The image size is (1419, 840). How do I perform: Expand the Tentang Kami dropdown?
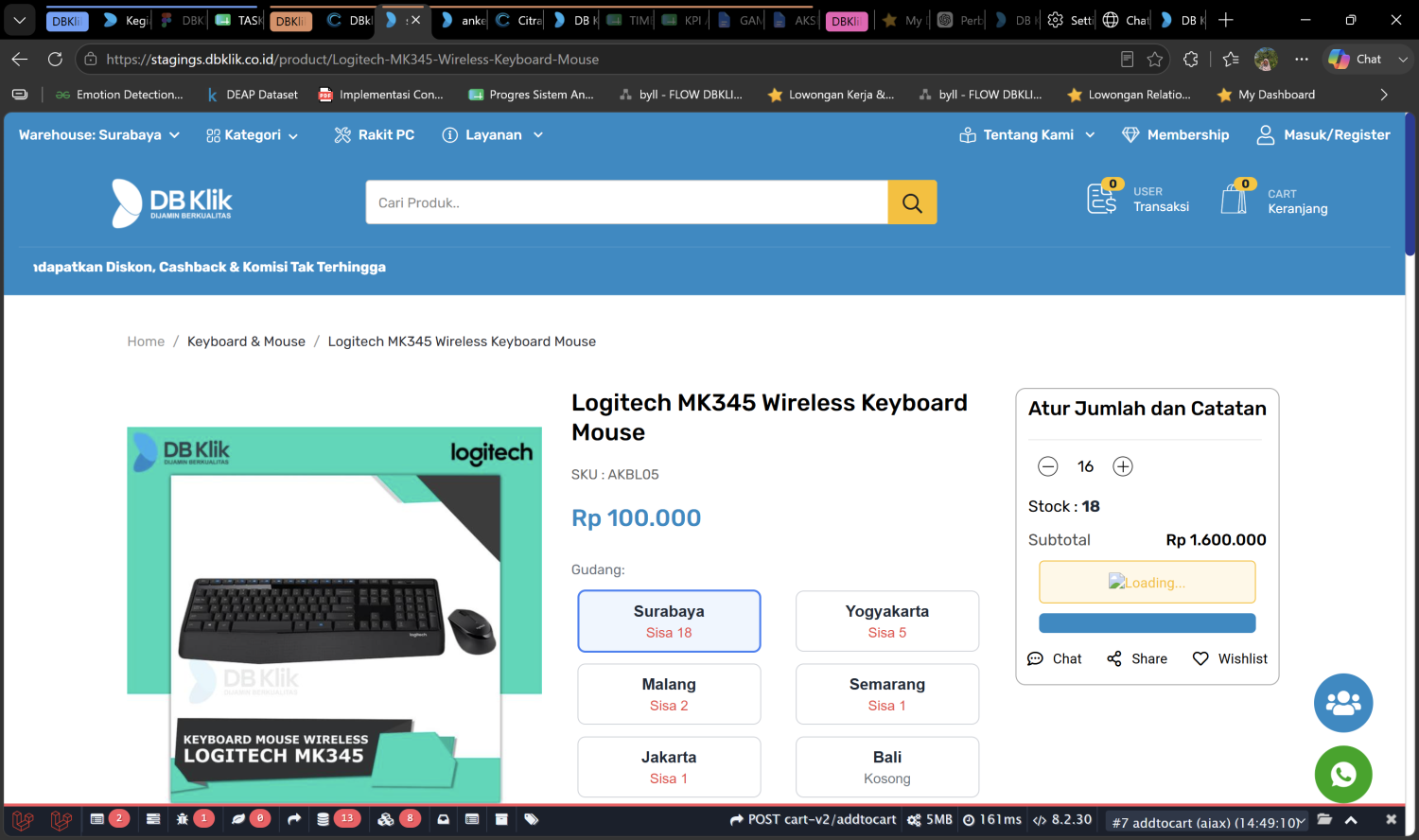tap(1027, 135)
